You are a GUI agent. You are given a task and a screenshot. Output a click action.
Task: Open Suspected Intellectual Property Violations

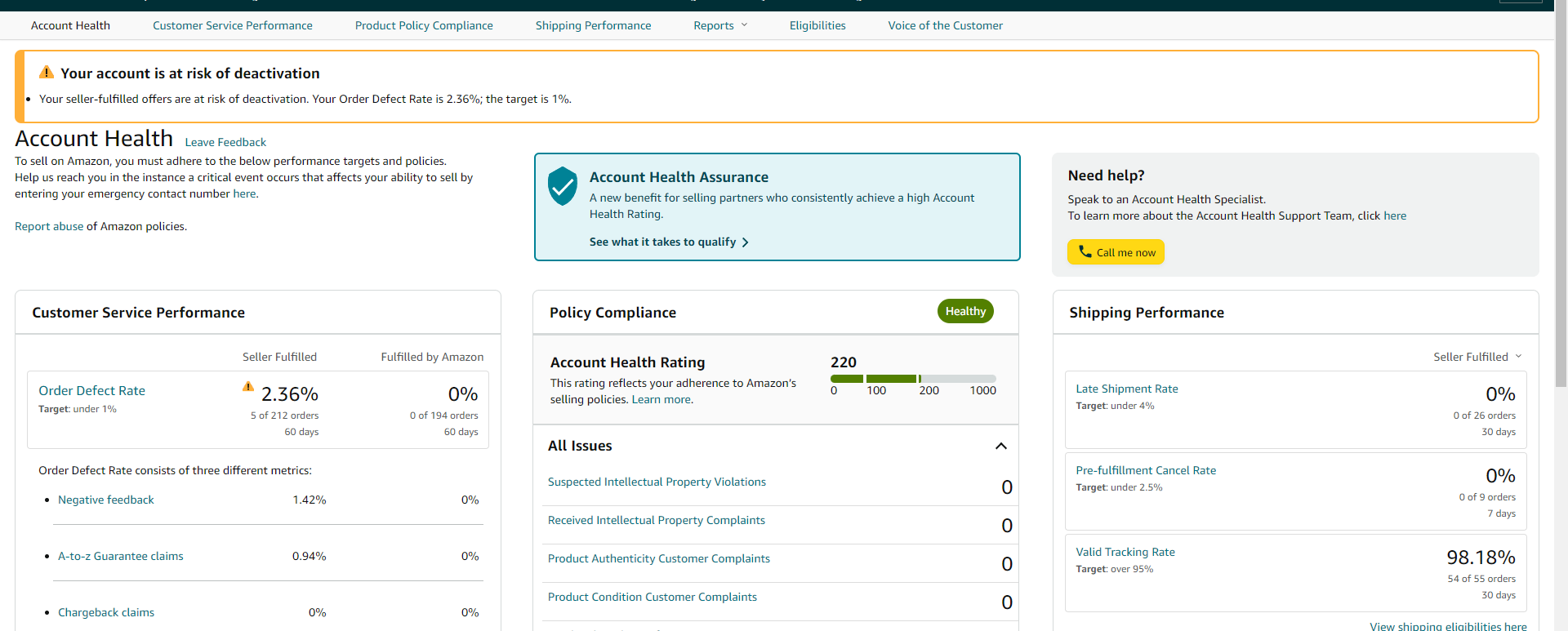coord(657,482)
